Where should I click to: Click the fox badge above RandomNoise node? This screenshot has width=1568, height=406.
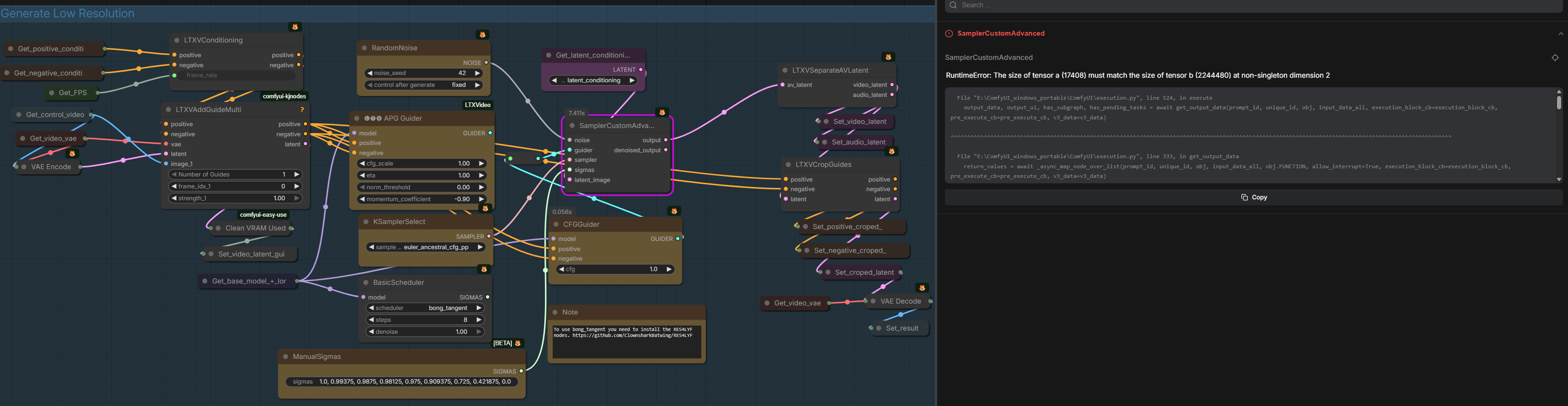tap(482, 35)
